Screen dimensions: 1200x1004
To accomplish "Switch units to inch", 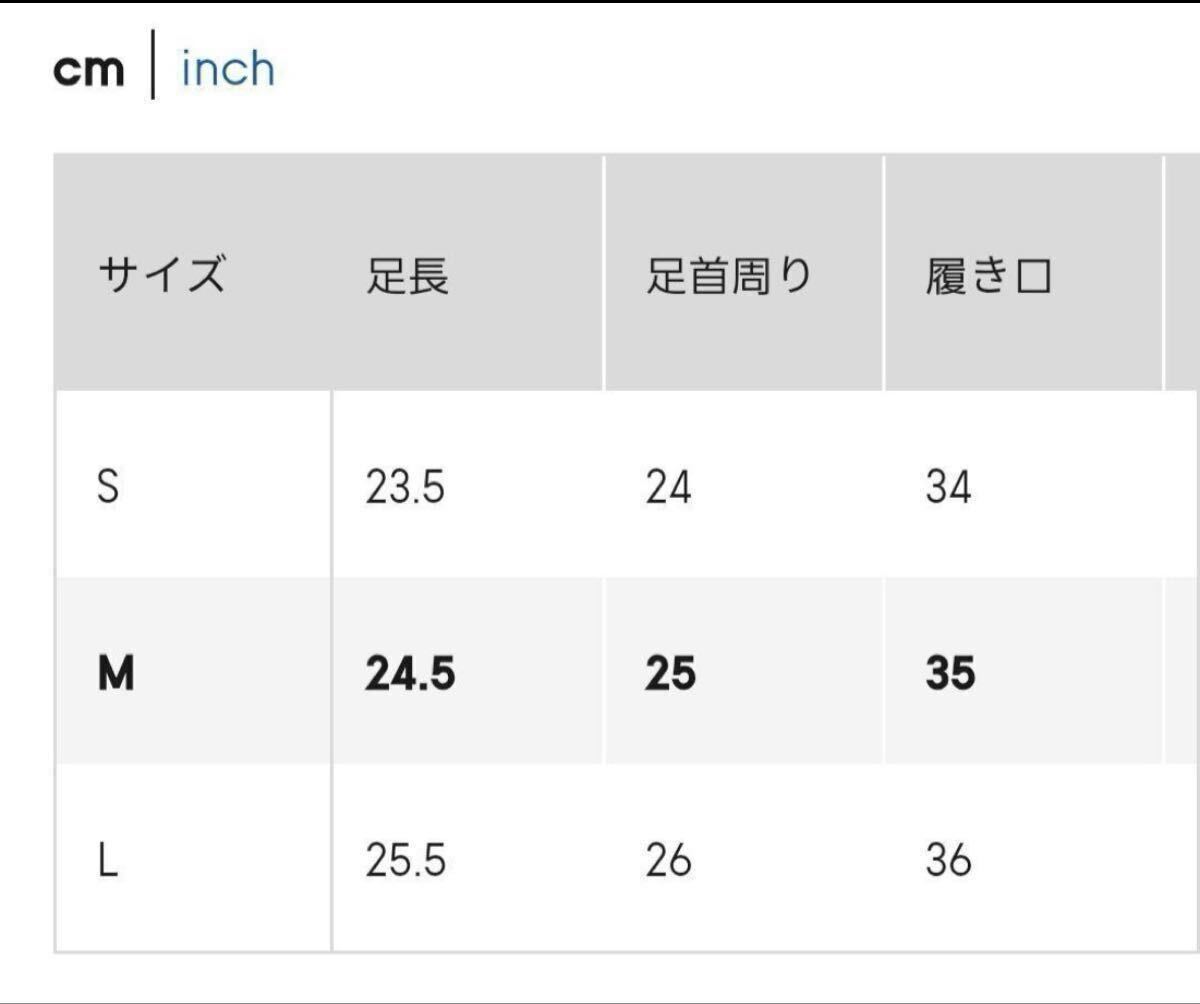I will 227,70.
